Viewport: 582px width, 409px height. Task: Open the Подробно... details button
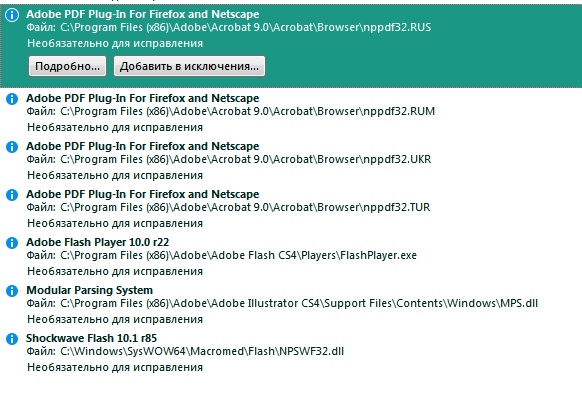68,66
